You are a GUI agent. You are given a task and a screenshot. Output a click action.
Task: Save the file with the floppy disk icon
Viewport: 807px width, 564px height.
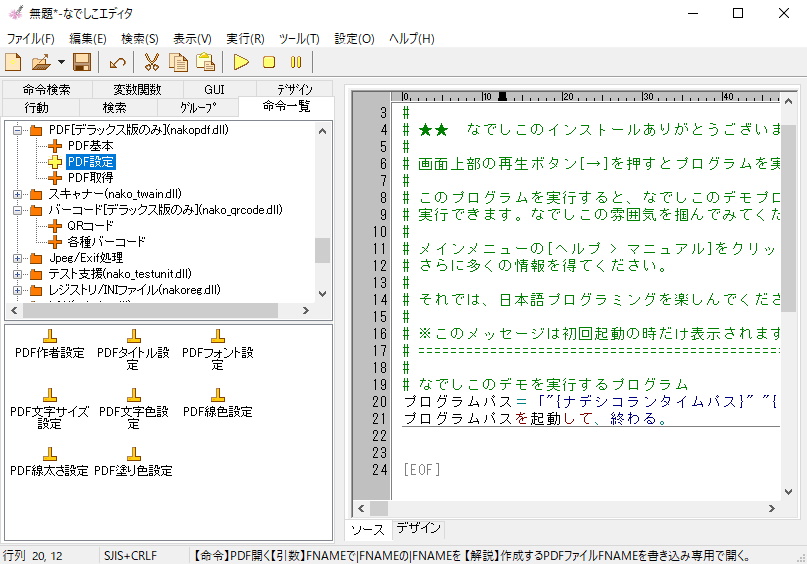pyautogui.click(x=82, y=62)
